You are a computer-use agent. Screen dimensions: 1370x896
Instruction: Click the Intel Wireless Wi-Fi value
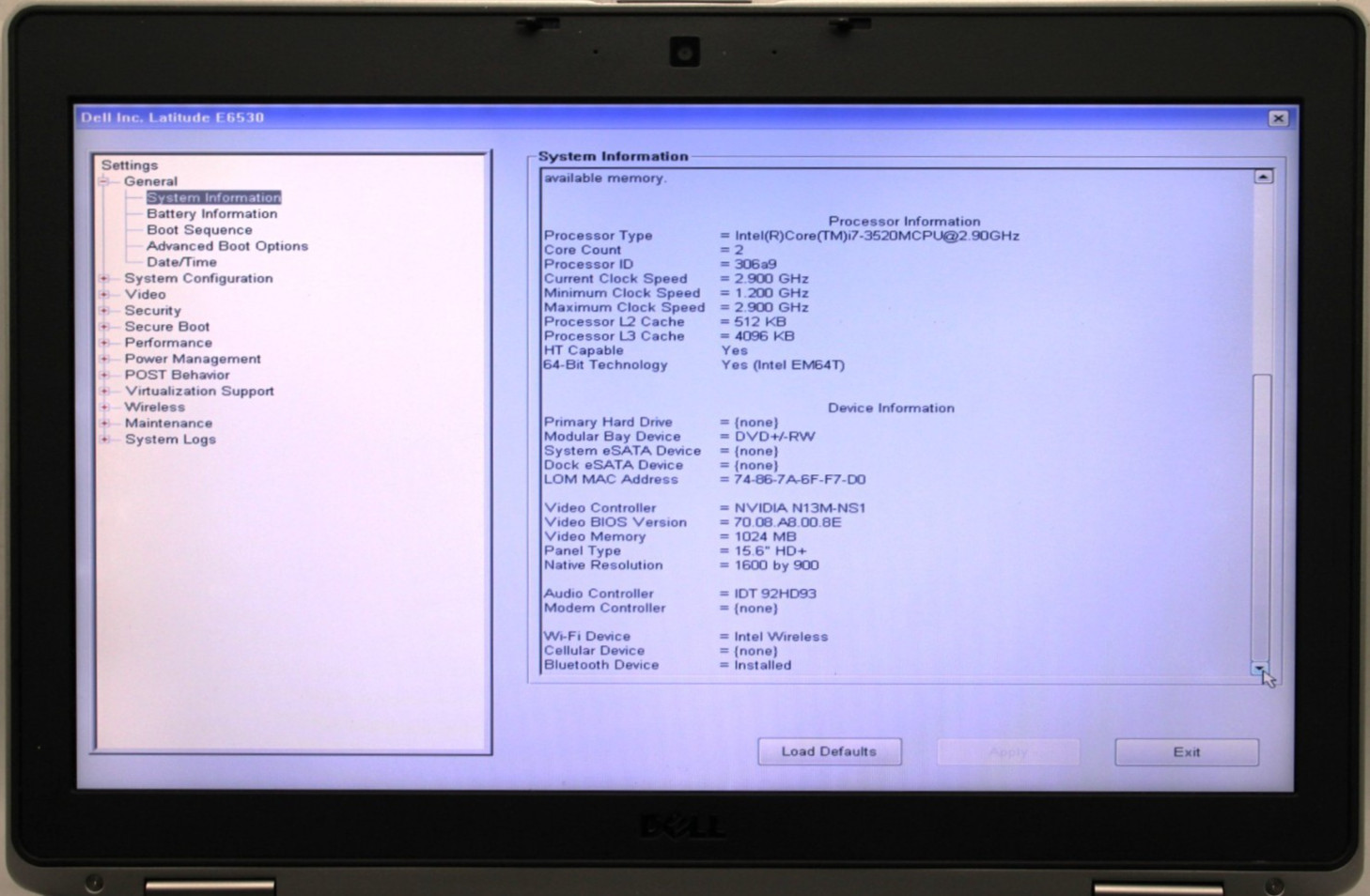coord(781,637)
